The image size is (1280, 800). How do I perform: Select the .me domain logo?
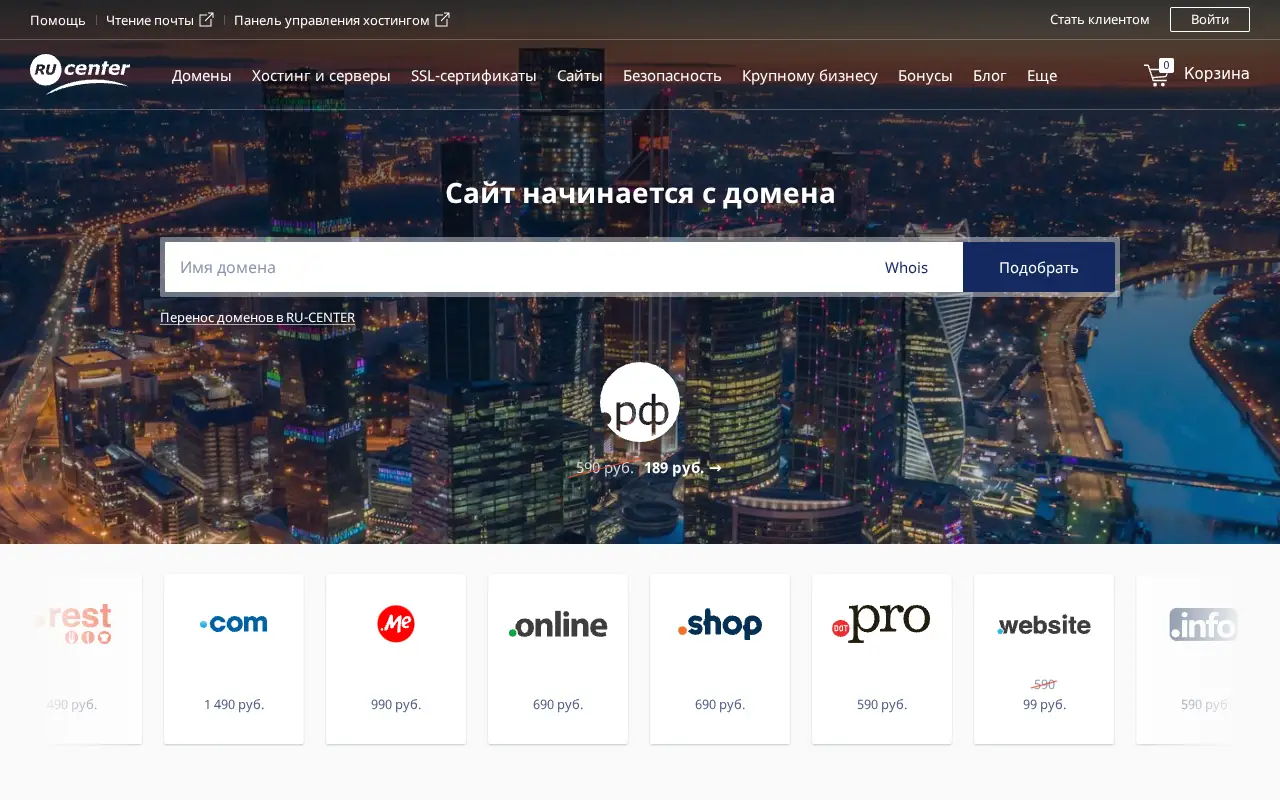click(396, 624)
